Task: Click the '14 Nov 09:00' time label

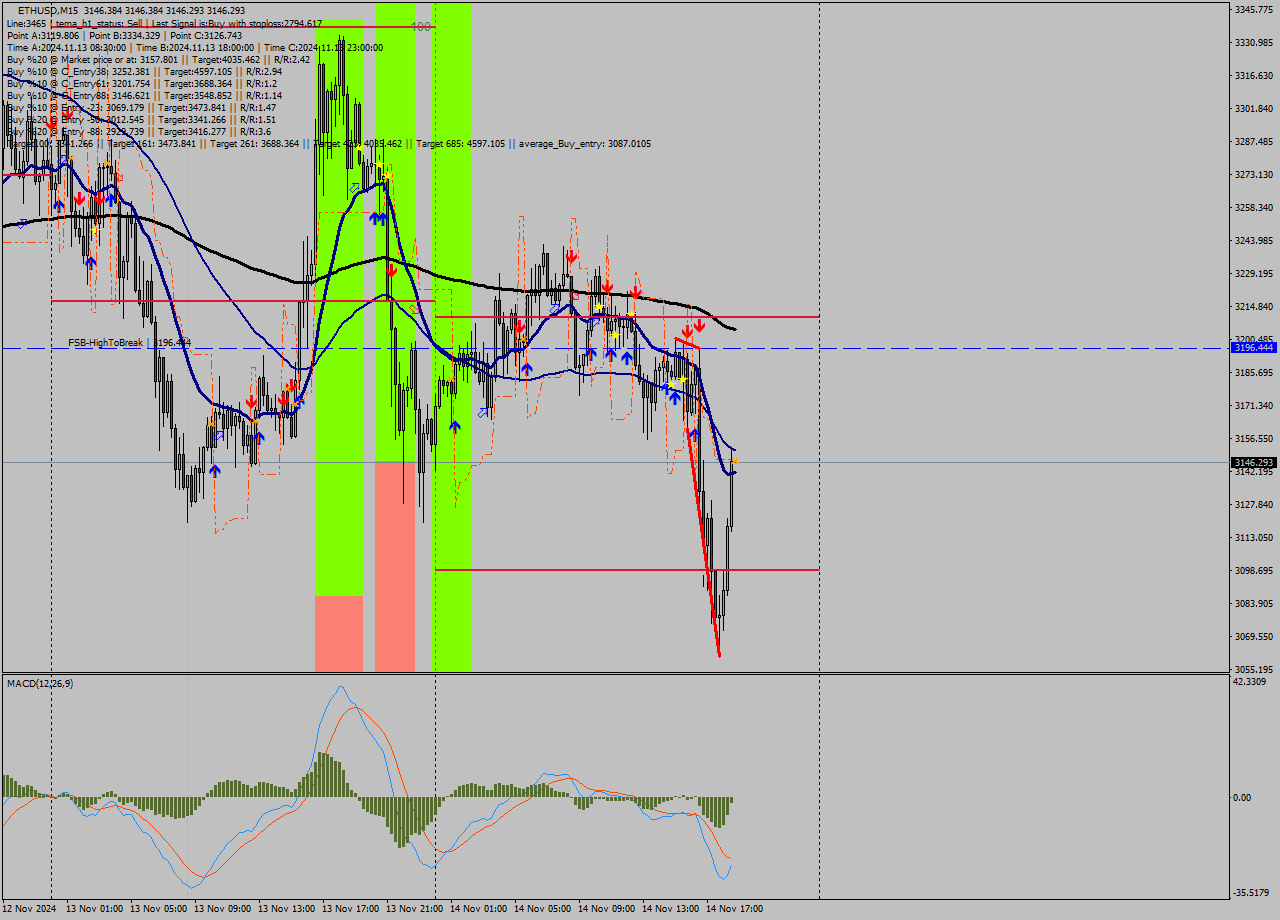Action: click(606, 909)
